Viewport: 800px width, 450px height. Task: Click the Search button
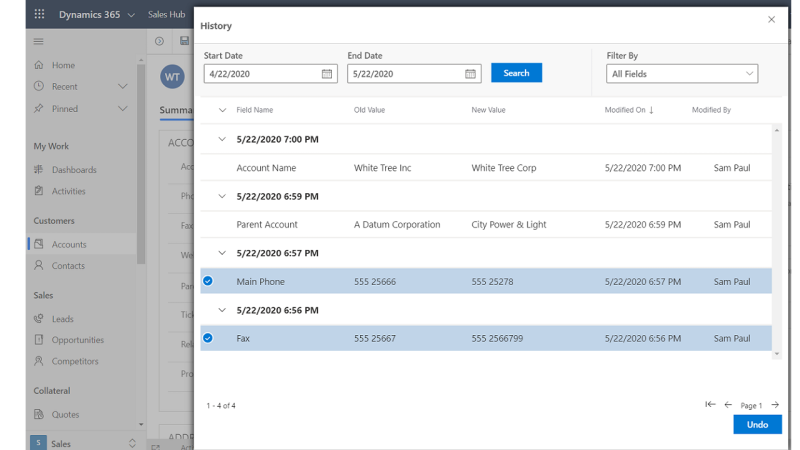(516, 73)
